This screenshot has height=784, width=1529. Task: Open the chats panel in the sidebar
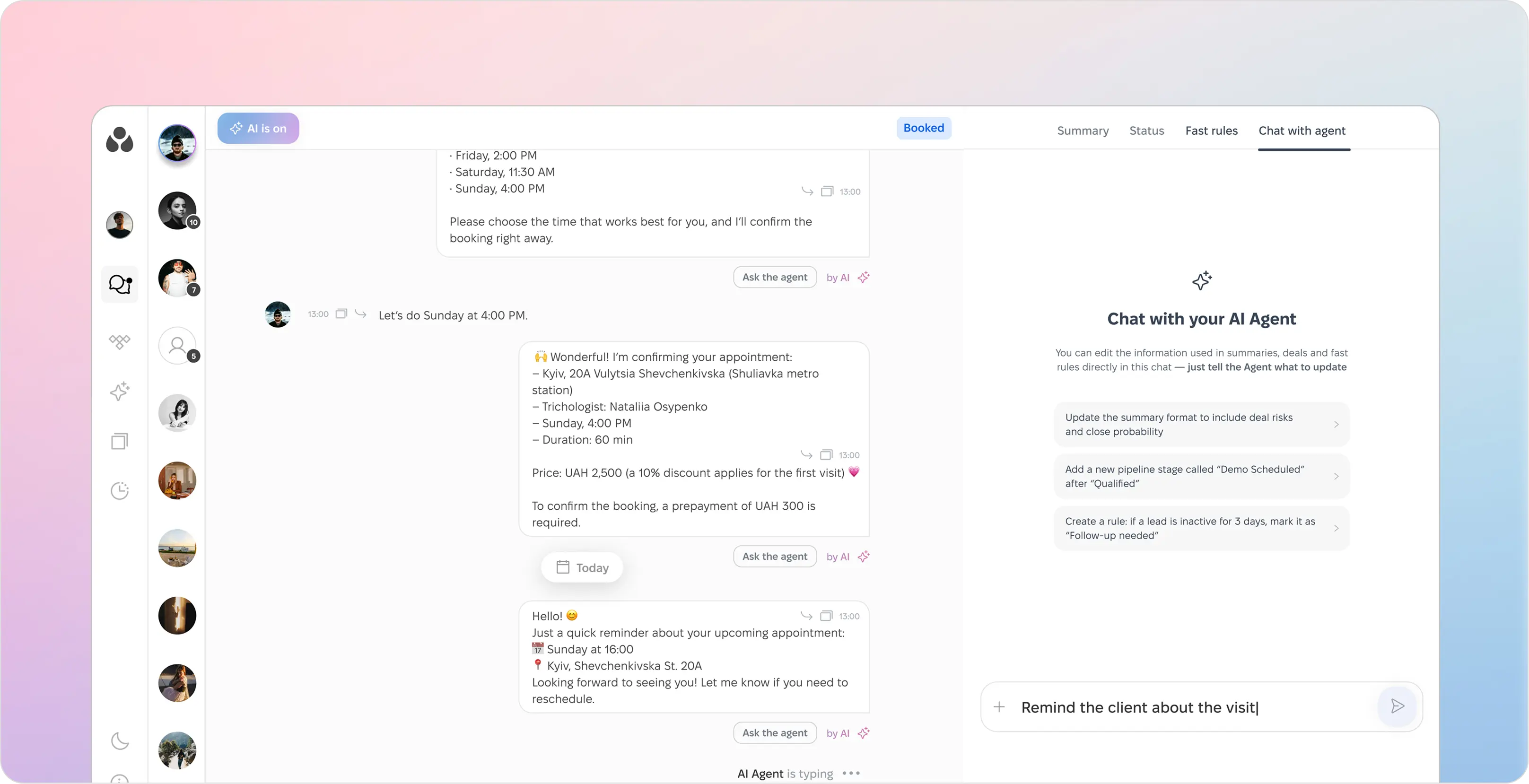coord(120,284)
